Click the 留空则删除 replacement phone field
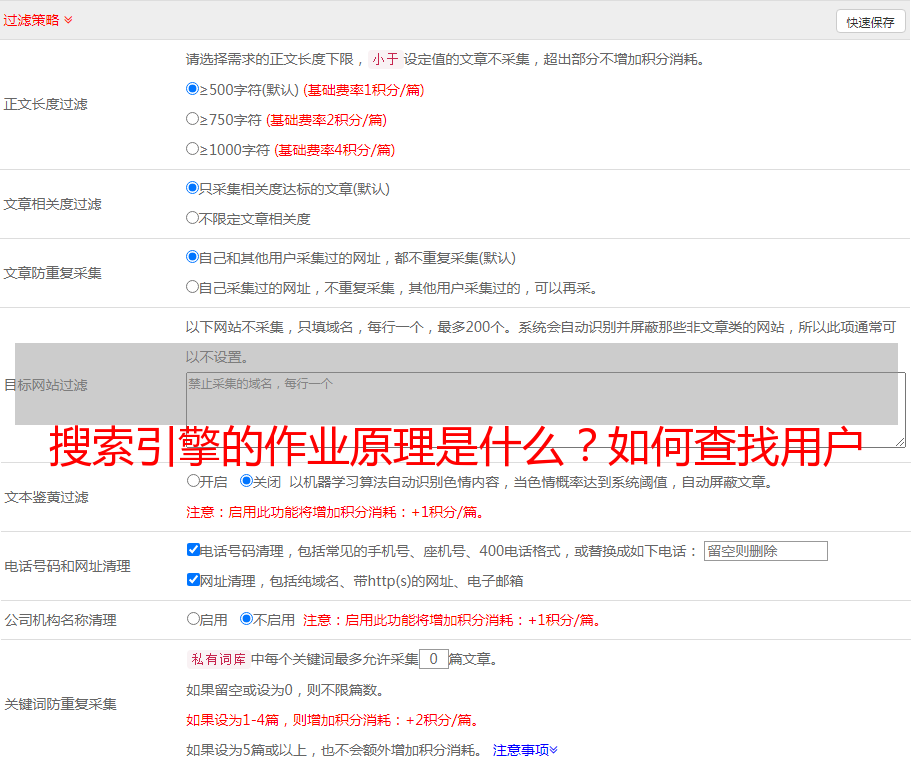Screen dimensions: 912x768 tap(765, 551)
